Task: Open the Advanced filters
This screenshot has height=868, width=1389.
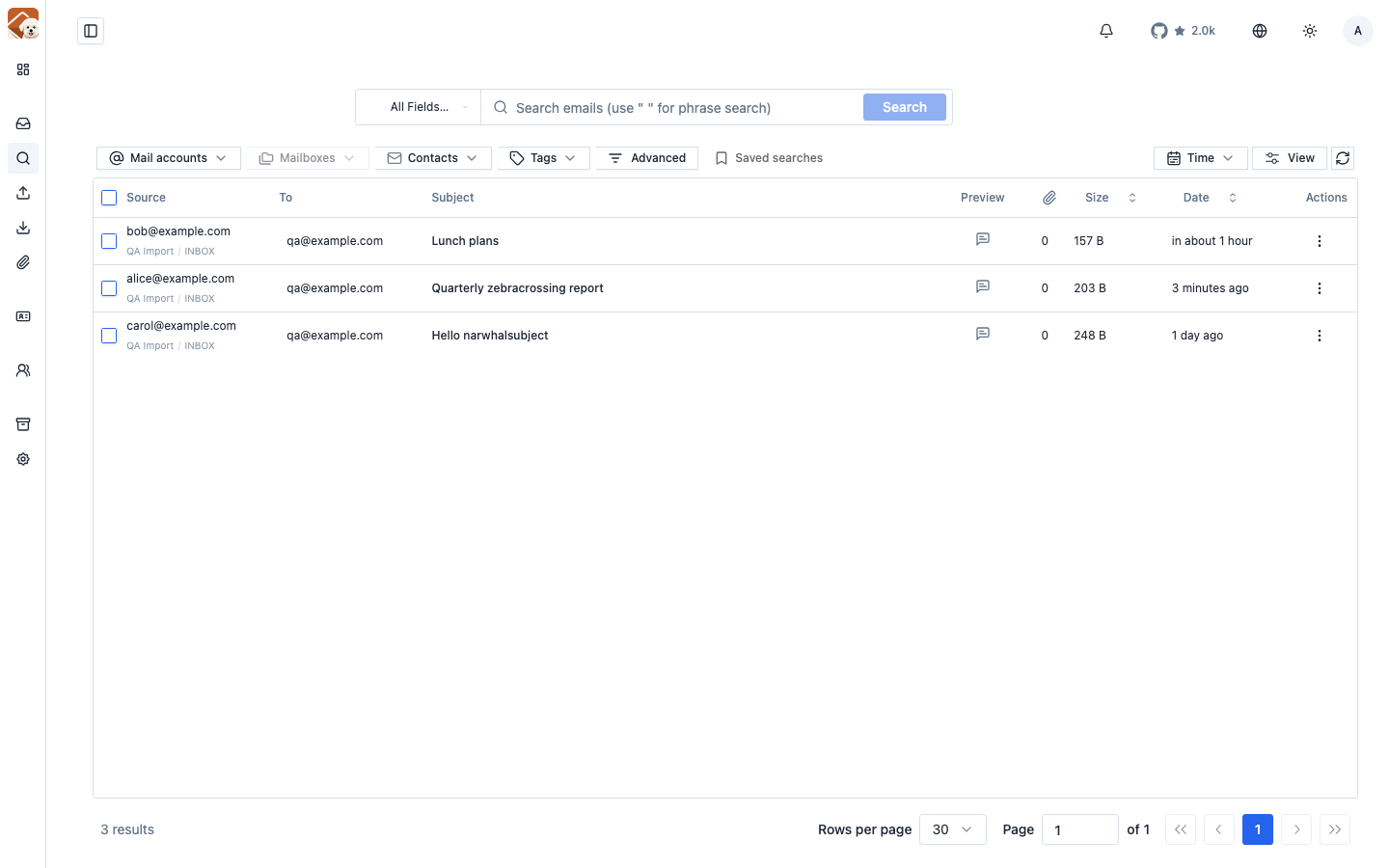Action: [647, 158]
